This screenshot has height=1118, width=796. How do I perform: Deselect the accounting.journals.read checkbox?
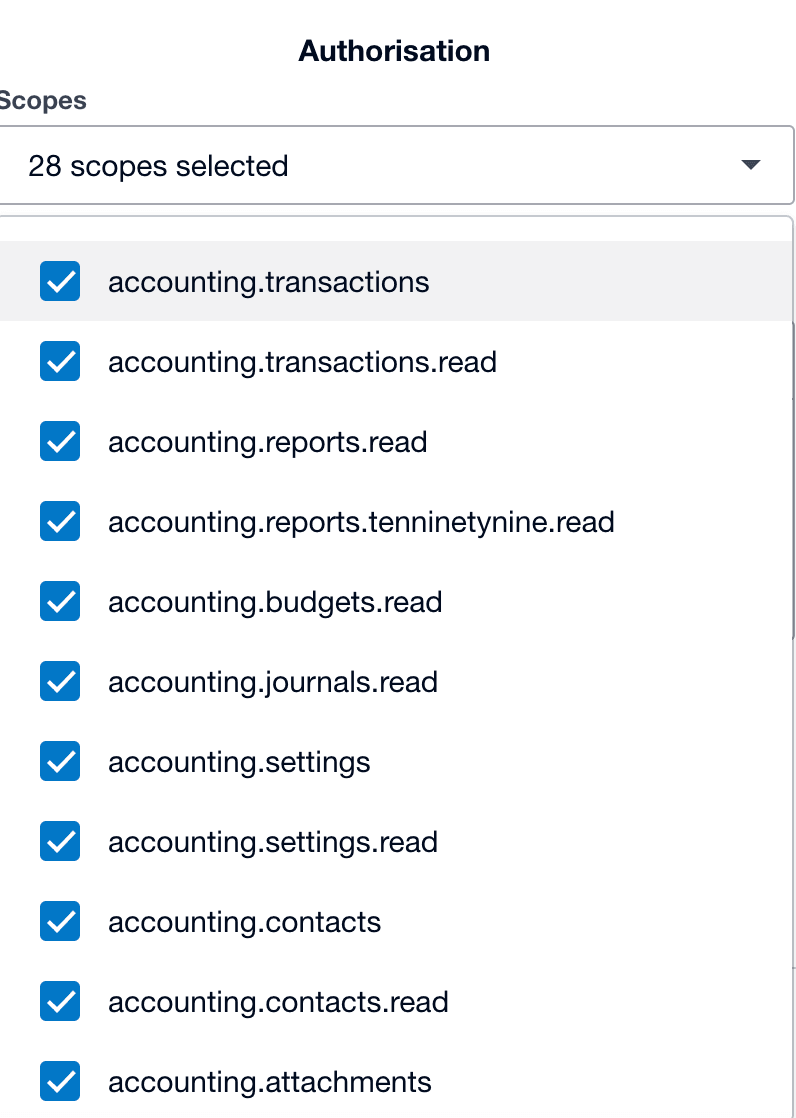pos(60,681)
